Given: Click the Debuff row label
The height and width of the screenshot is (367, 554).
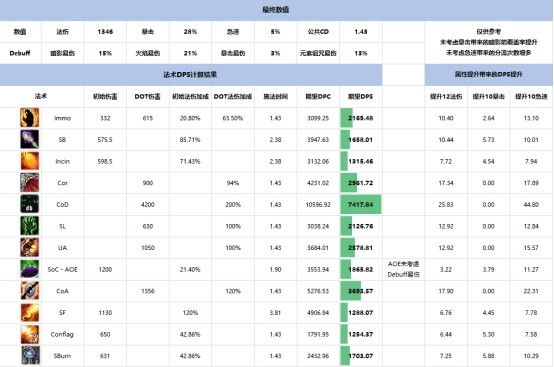Looking at the screenshot, I should pyautogui.click(x=20, y=53).
